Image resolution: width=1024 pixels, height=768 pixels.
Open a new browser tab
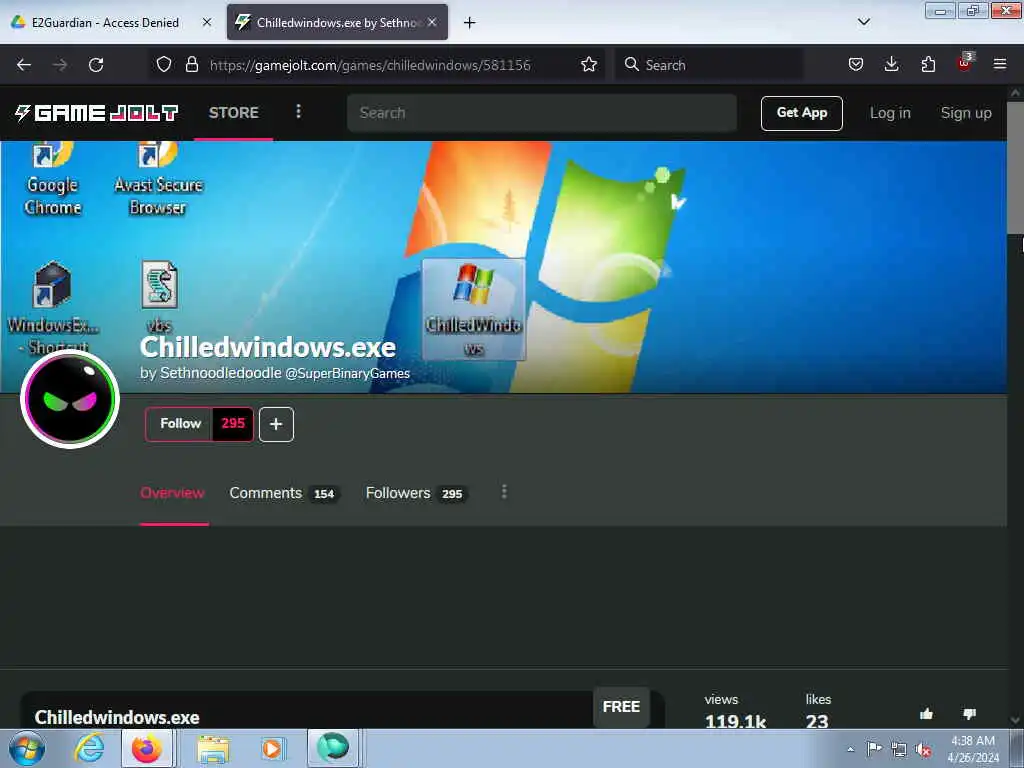pyautogui.click(x=469, y=23)
